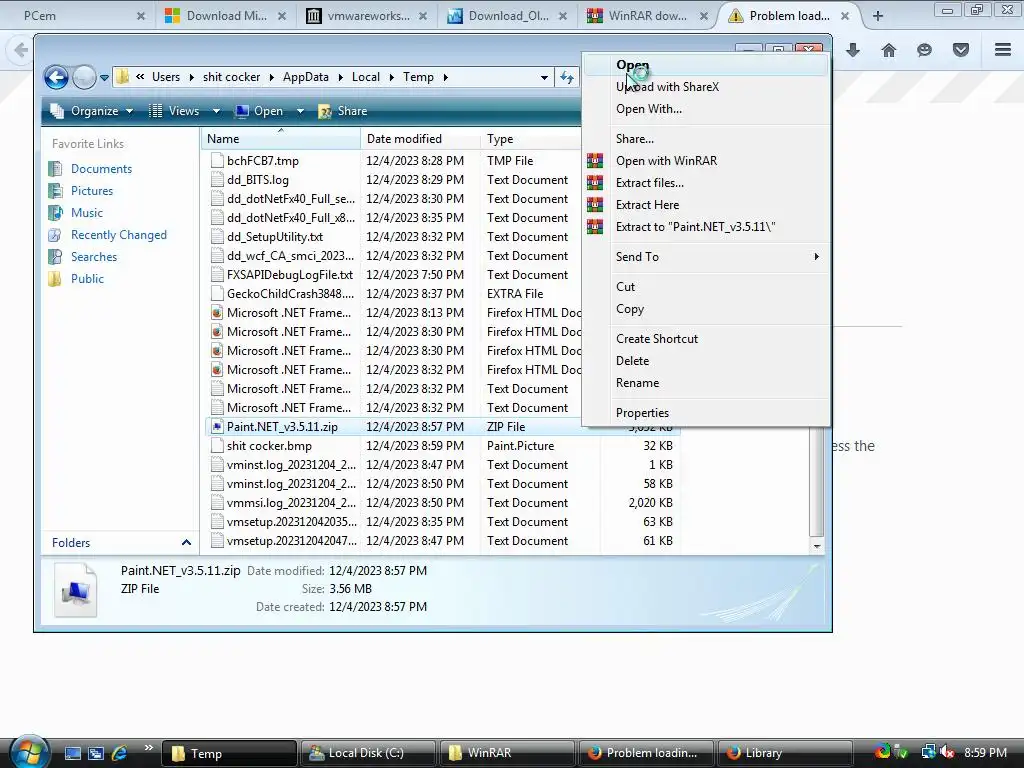This screenshot has width=1024, height=768.
Task: Open Pictures favorite link
Action: (x=92, y=191)
